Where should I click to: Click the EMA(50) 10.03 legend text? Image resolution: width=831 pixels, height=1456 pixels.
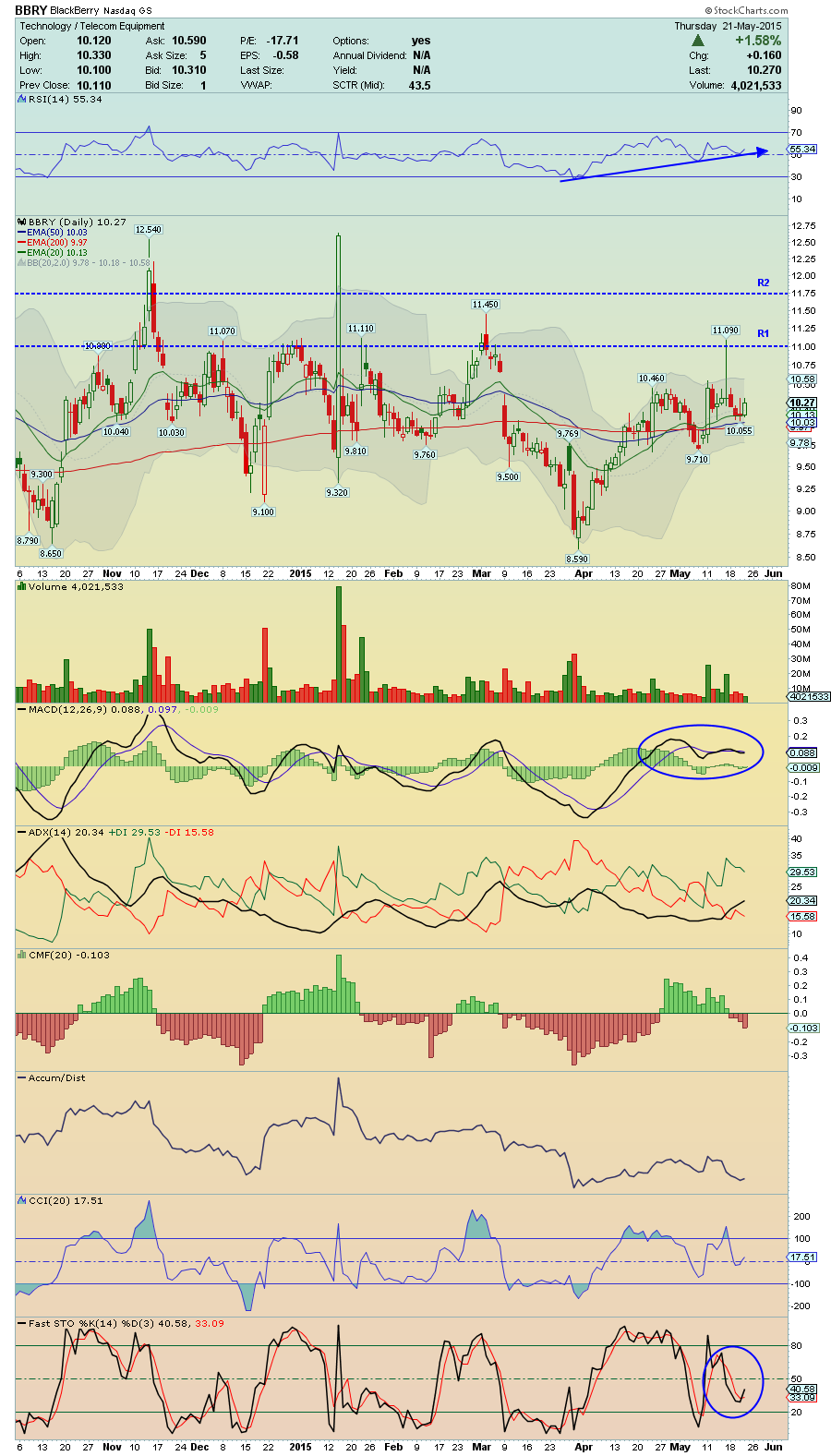click(x=57, y=233)
